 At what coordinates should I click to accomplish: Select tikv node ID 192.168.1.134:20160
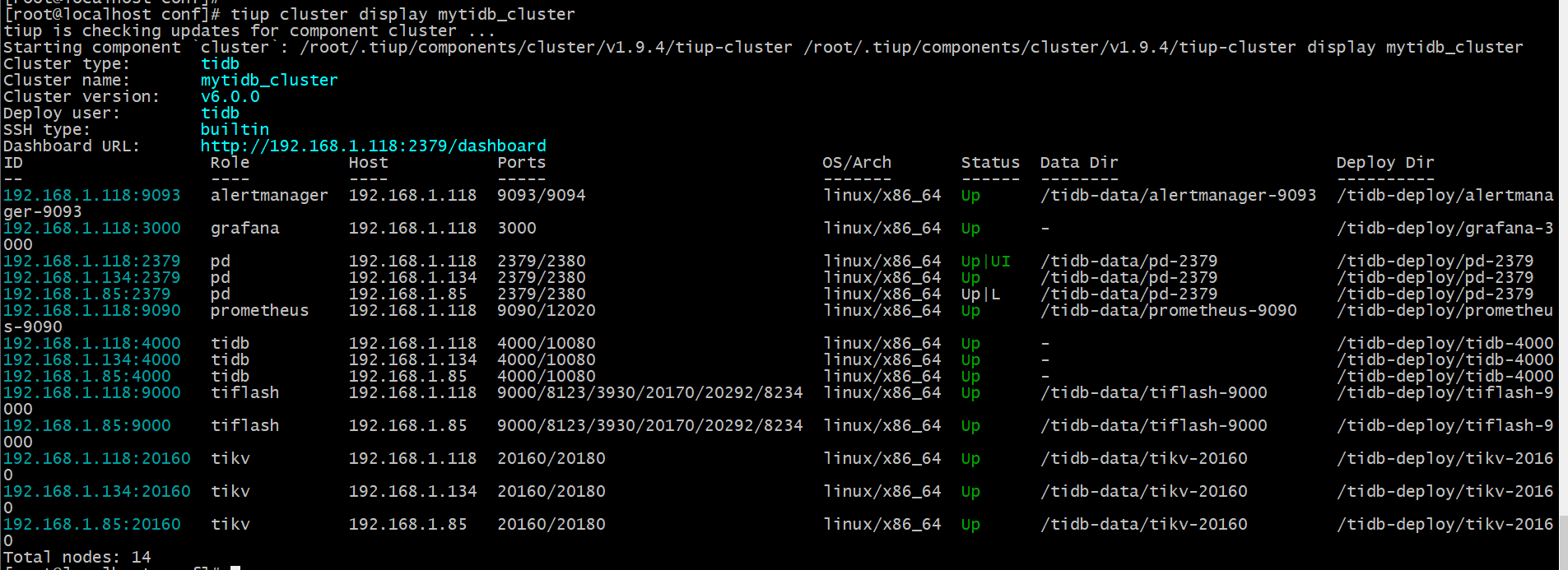click(96, 491)
